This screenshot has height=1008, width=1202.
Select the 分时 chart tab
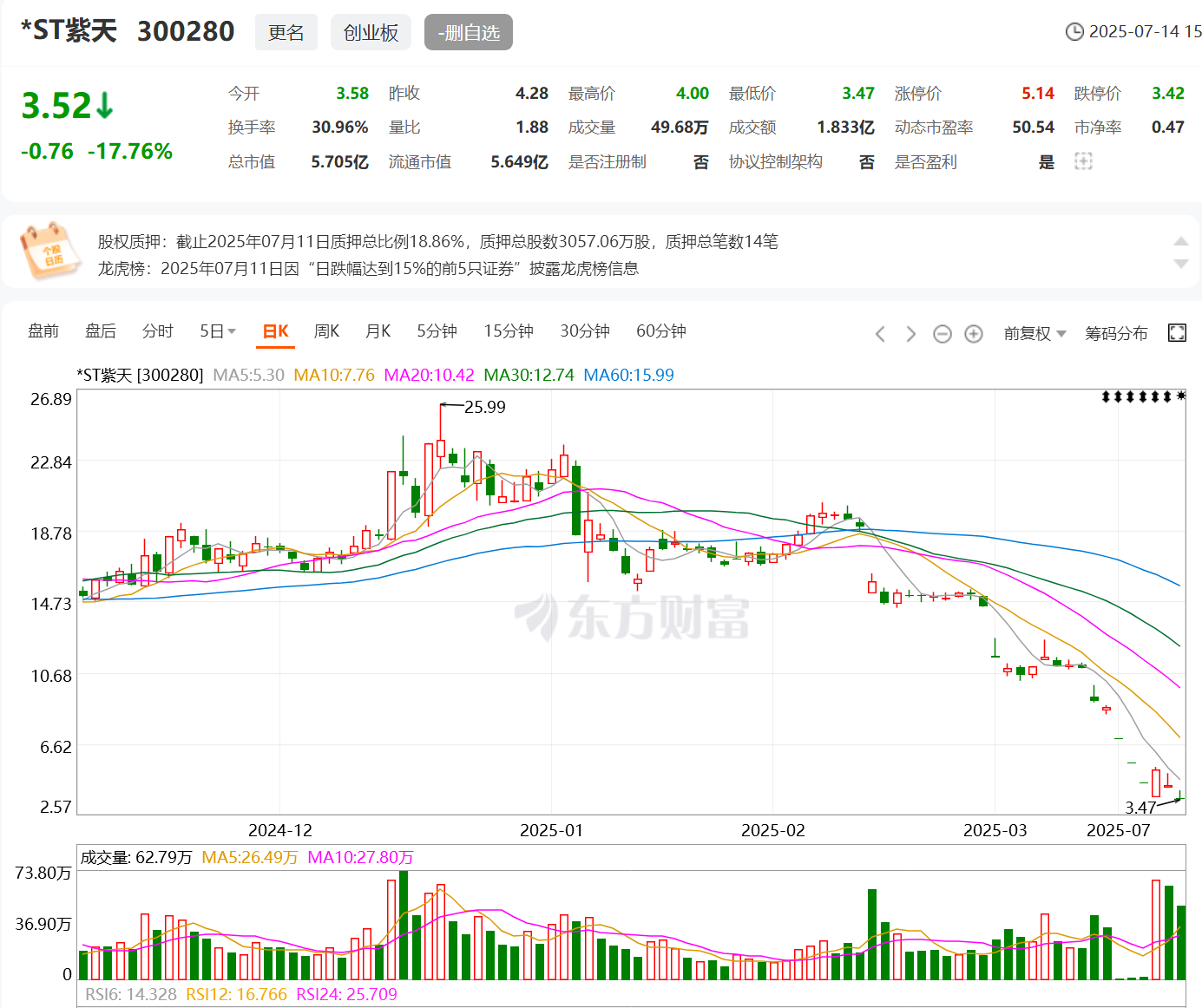[158, 331]
